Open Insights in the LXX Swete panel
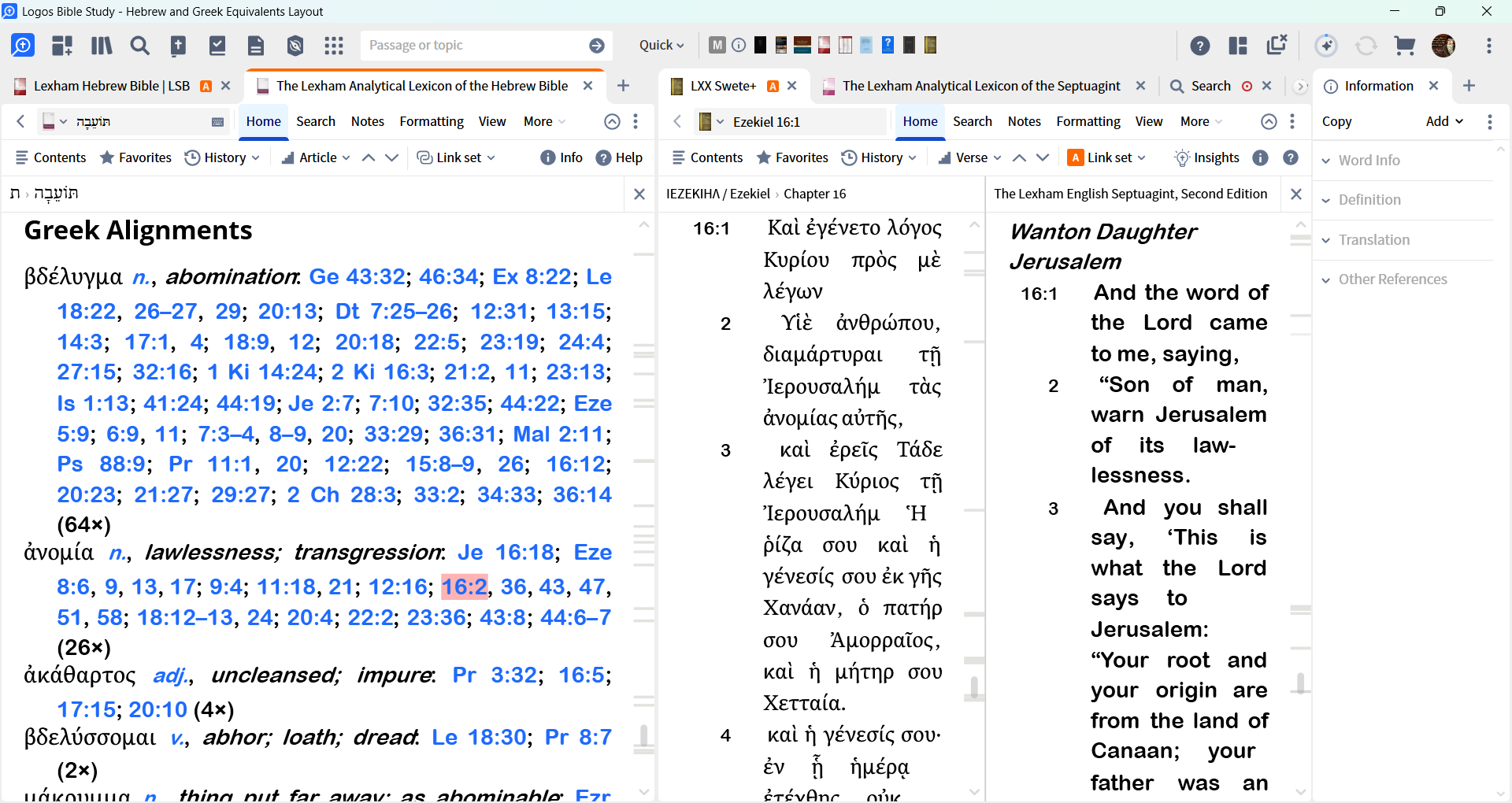1512x803 pixels. tap(1206, 157)
